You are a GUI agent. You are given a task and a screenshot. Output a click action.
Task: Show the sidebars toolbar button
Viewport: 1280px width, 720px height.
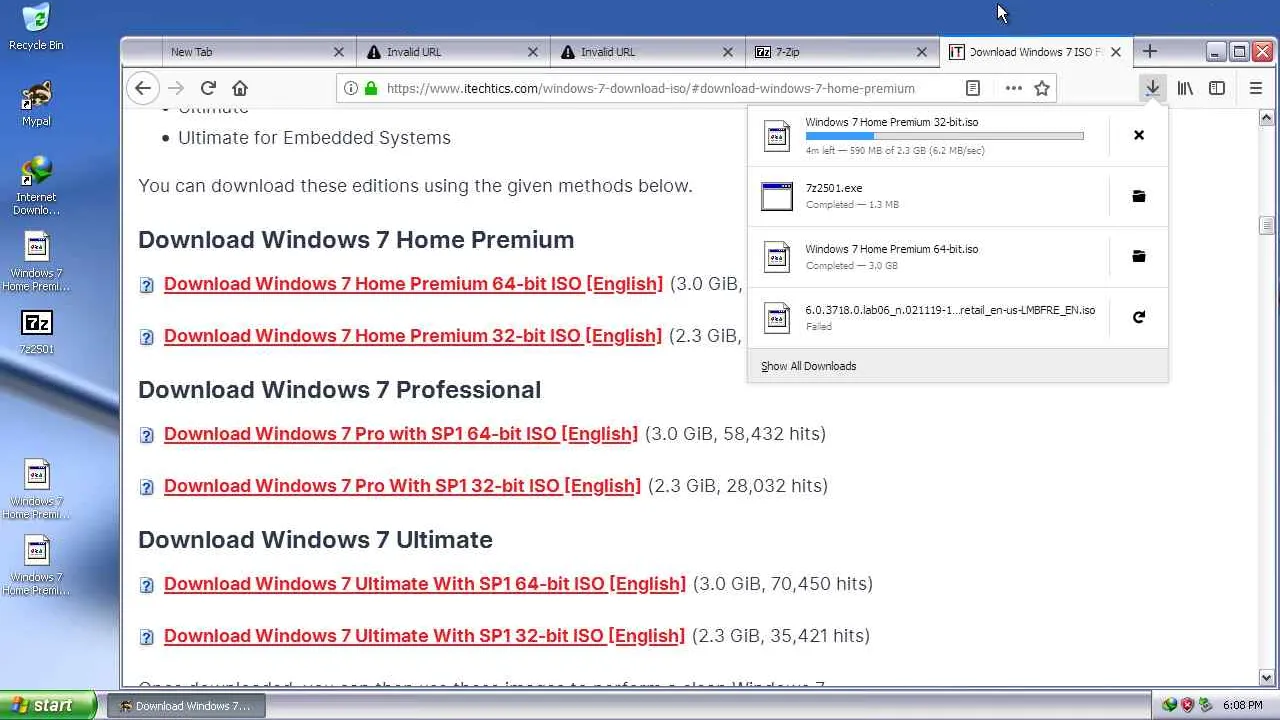pyautogui.click(x=1217, y=88)
